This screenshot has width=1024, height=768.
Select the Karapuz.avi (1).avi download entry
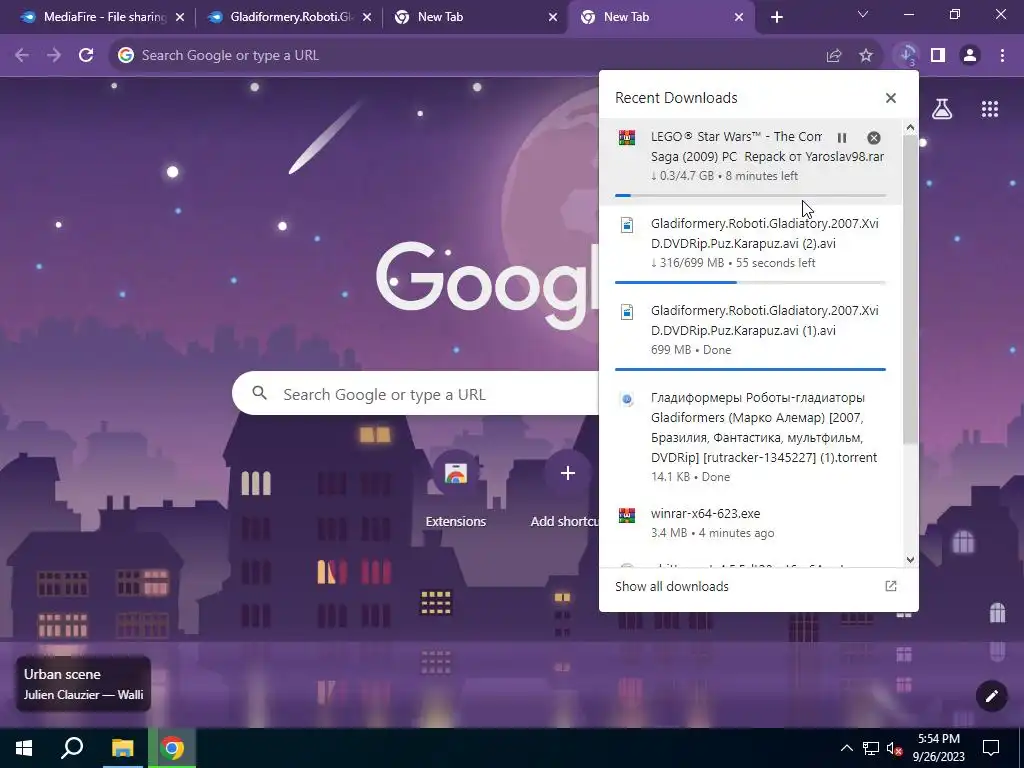click(750, 335)
